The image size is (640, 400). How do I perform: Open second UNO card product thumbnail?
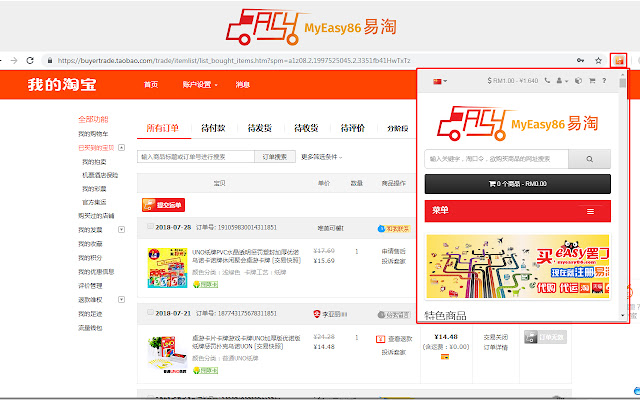(x=167, y=354)
